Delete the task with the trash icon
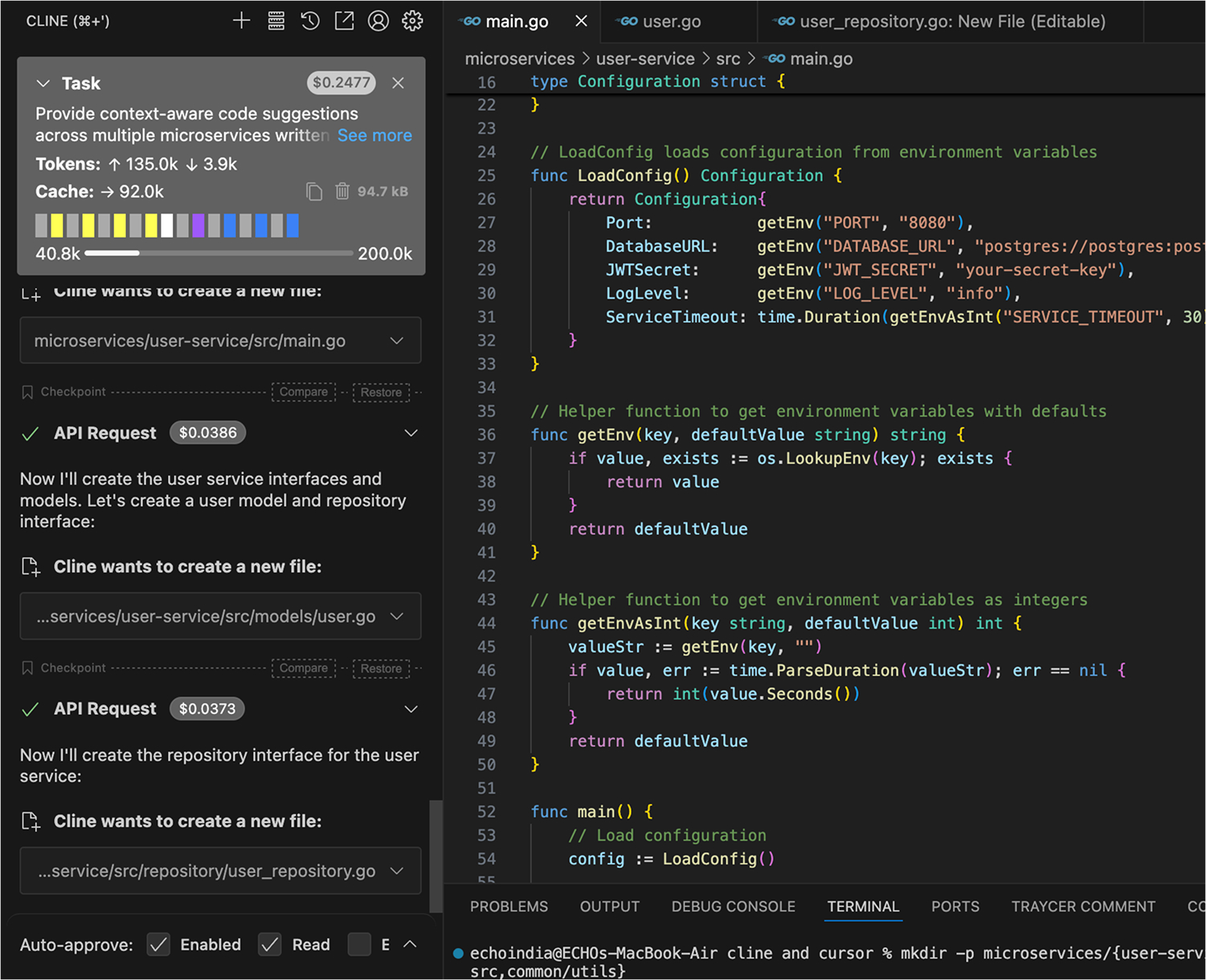Image resolution: width=1206 pixels, height=980 pixels. coord(342,191)
